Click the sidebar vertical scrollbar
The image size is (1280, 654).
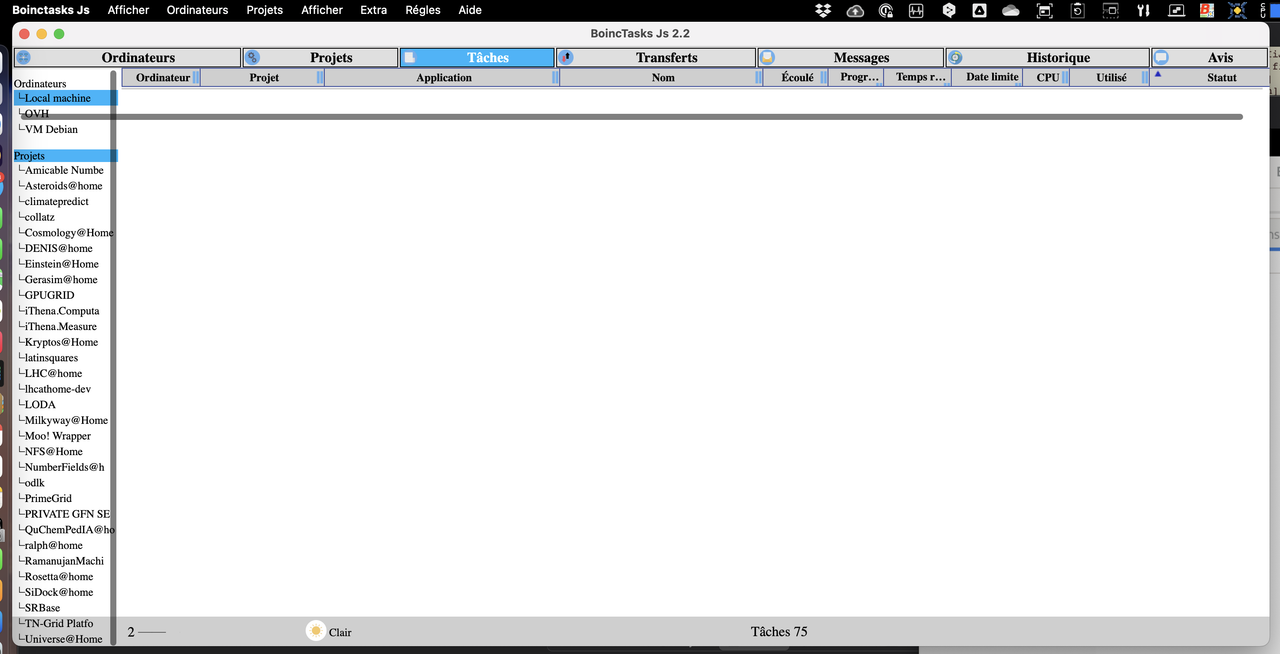(x=113, y=358)
